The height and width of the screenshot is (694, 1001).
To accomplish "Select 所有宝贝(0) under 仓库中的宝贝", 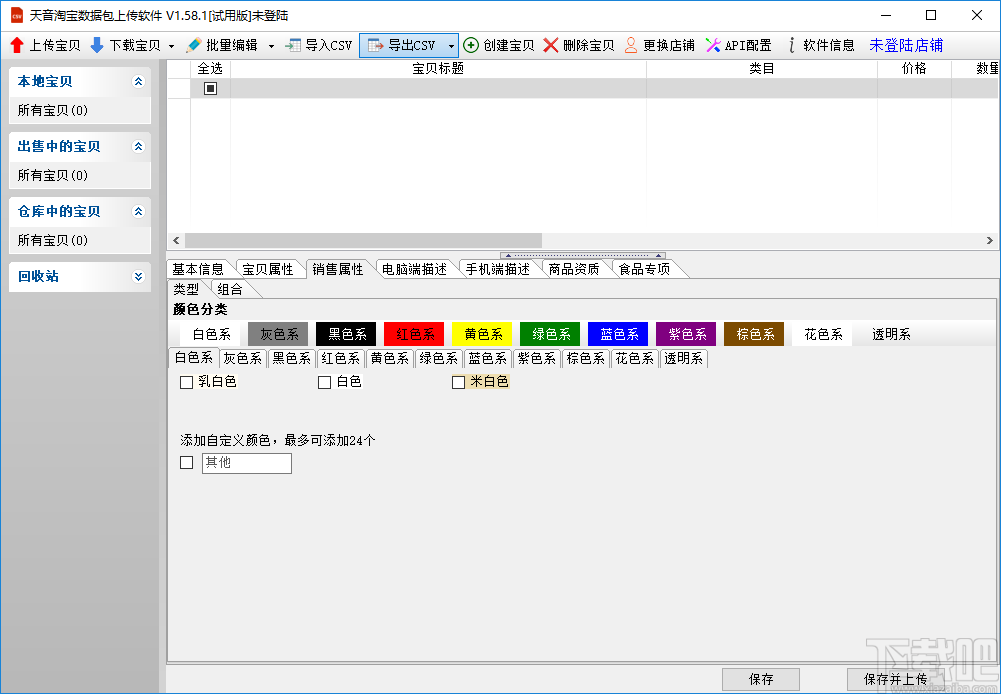I will (x=52, y=241).
